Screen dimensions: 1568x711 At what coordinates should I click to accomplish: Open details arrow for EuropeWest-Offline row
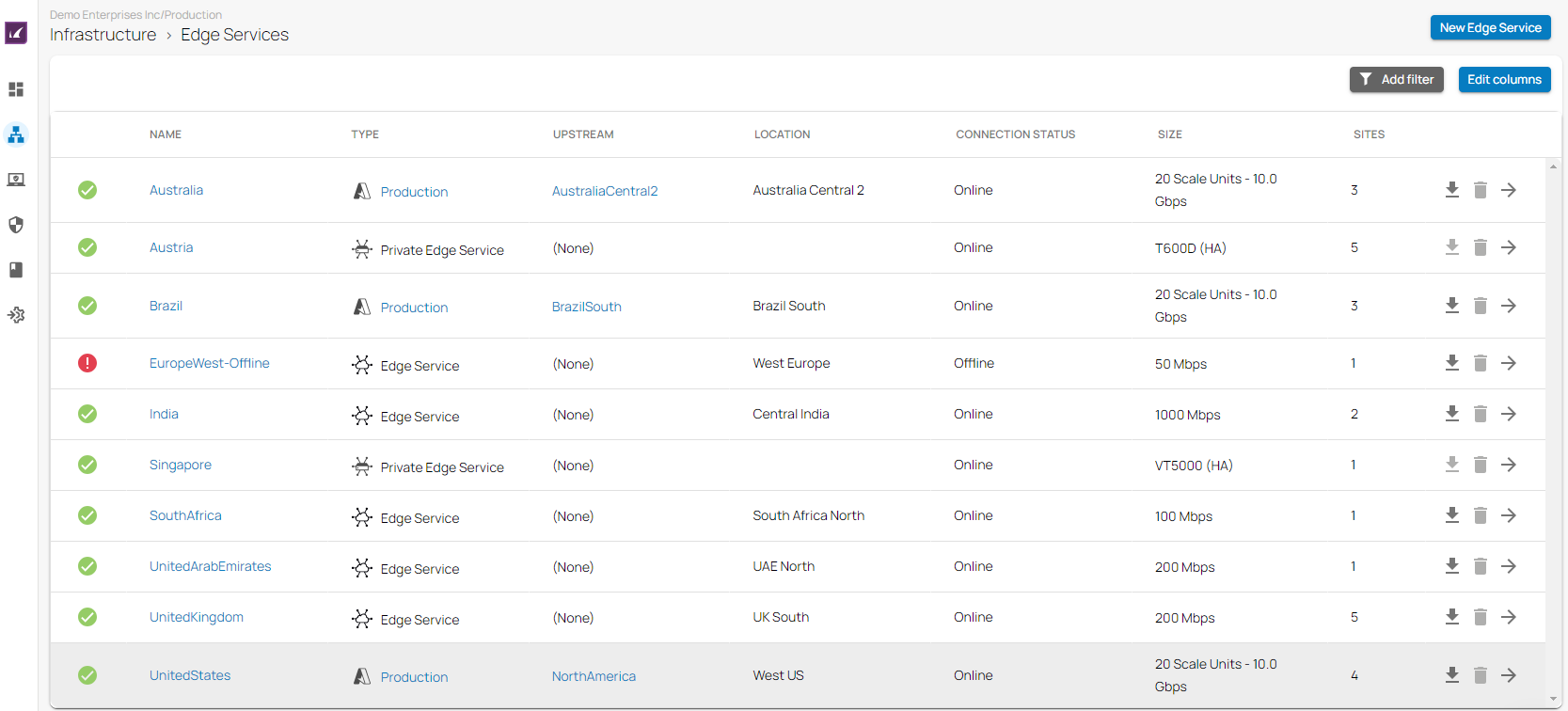(x=1508, y=363)
